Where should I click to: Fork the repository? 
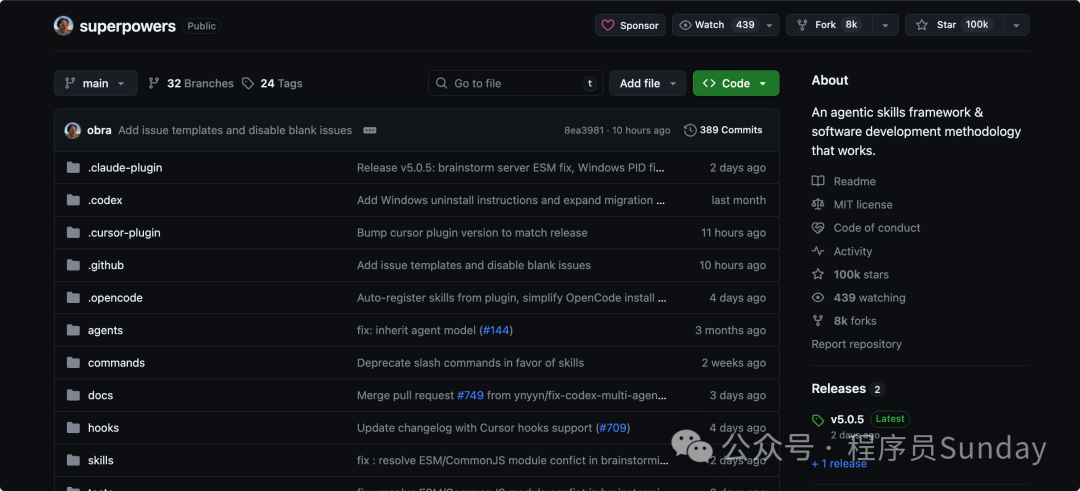point(827,25)
